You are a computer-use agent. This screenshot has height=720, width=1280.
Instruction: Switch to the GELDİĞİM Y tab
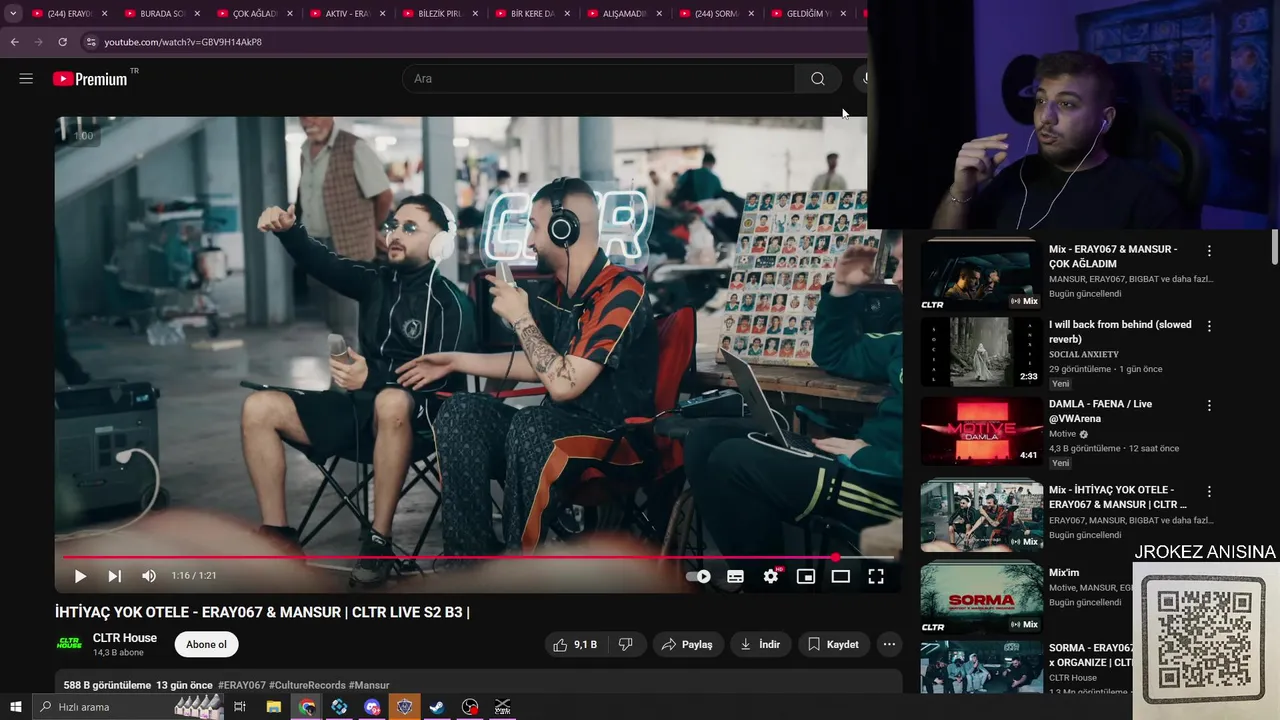point(809,14)
